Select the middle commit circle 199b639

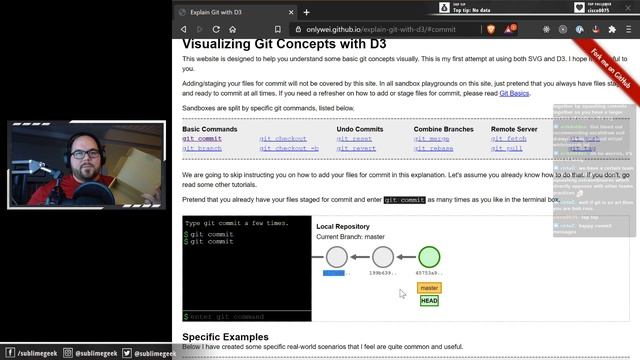pos(383,257)
